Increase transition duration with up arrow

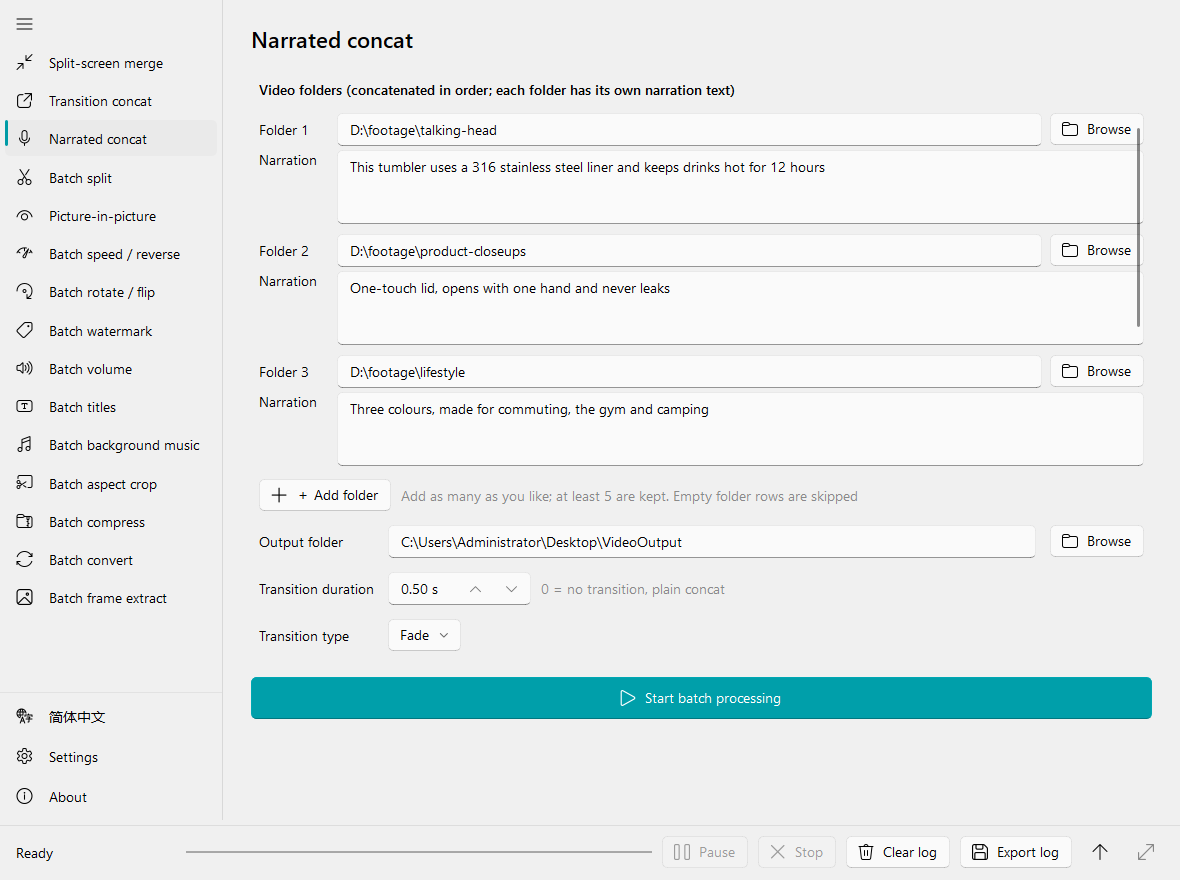click(476, 589)
